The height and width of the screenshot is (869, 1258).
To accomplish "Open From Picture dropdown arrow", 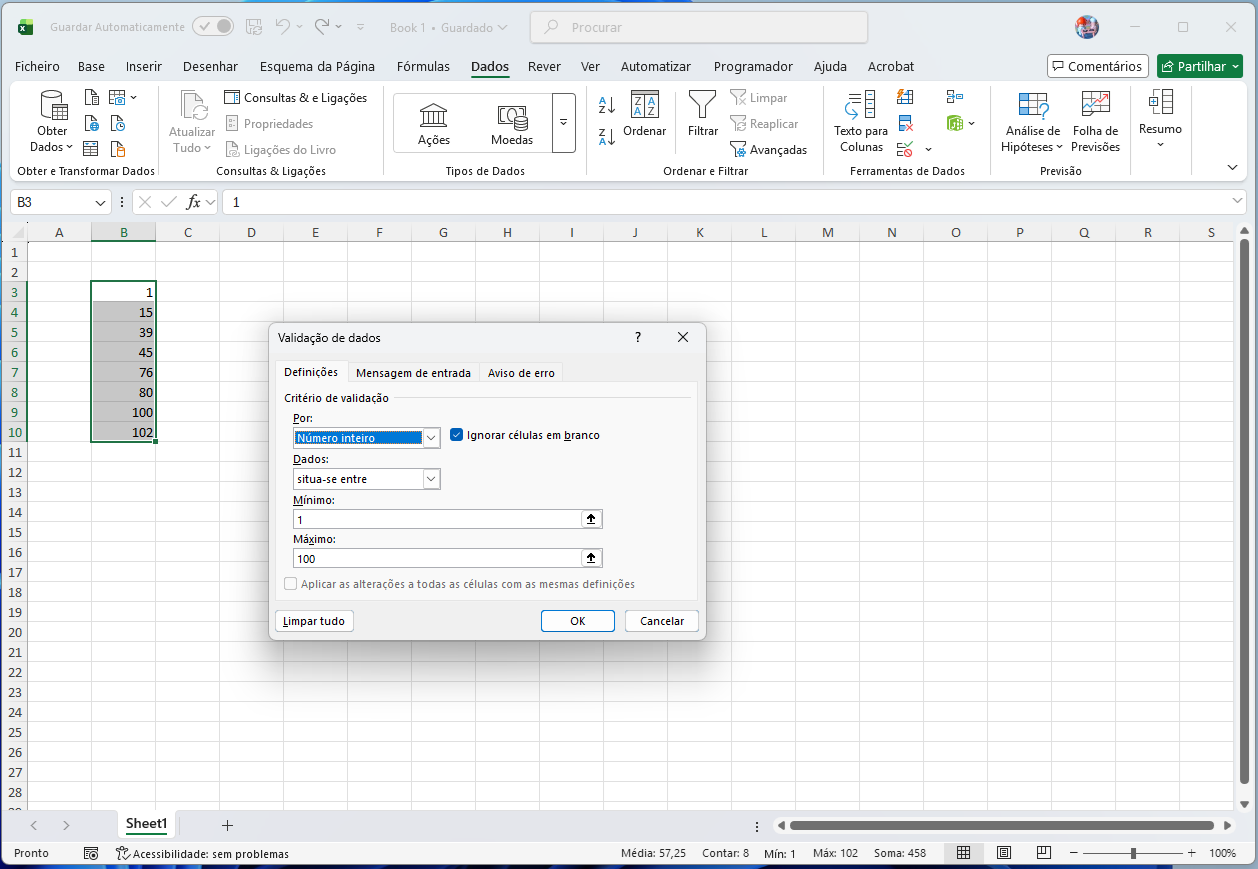I will 134,98.
